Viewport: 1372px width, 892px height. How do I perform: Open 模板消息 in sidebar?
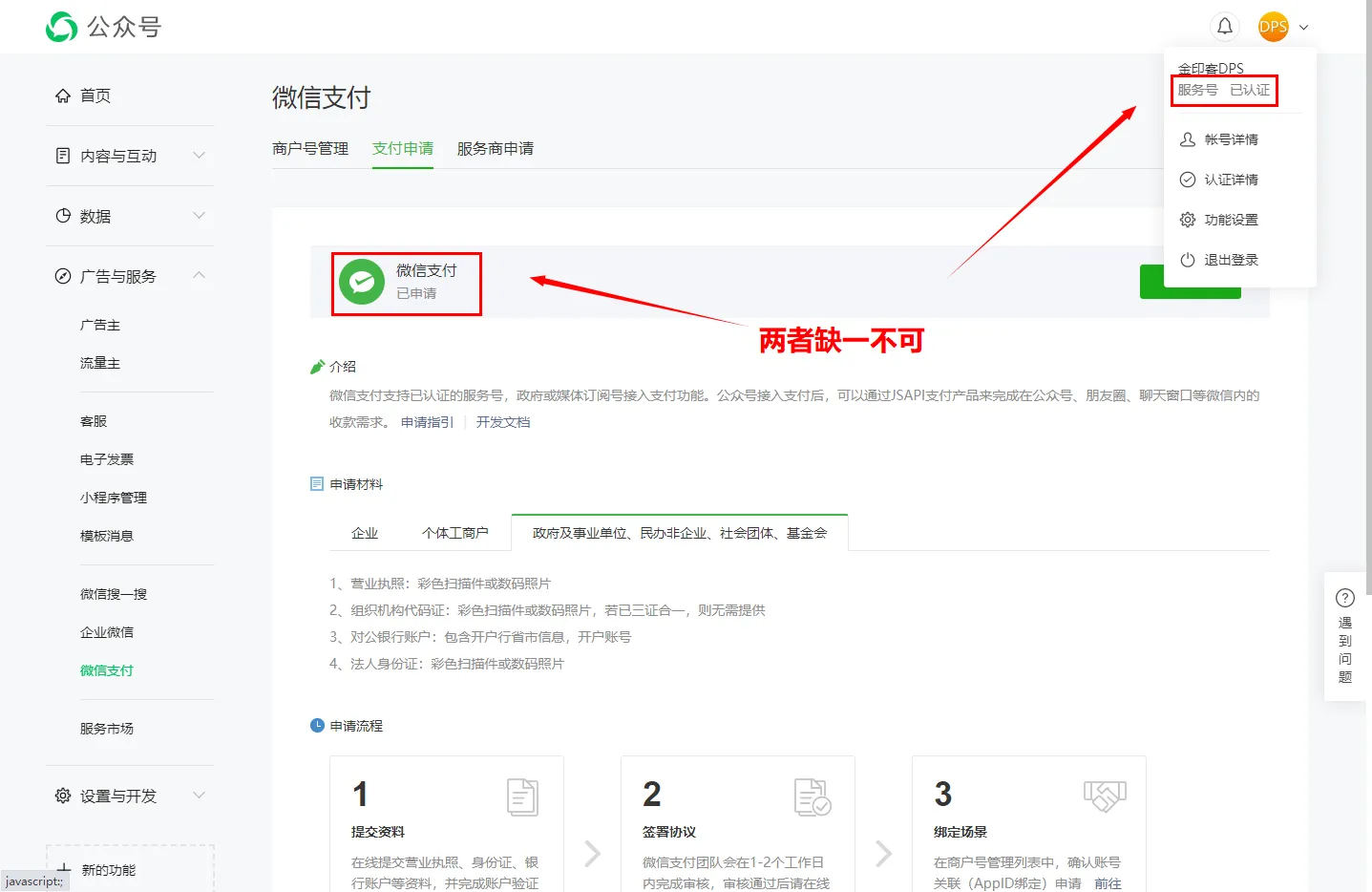click(107, 536)
